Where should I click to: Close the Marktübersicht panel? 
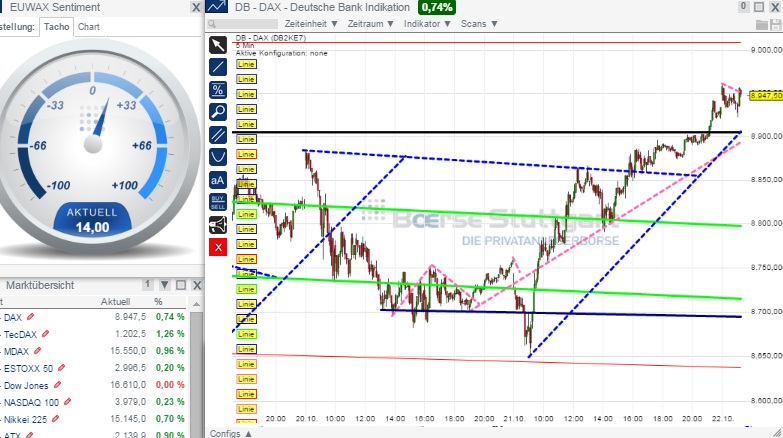pyautogui.click(x=197, y=285)
